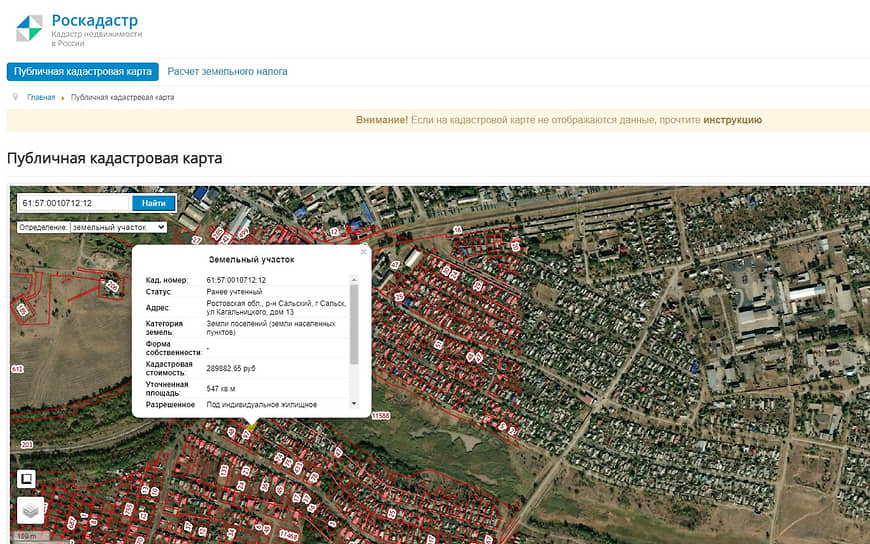Click the address text ул Кагальницкого, дом 13

click(250, 313)
